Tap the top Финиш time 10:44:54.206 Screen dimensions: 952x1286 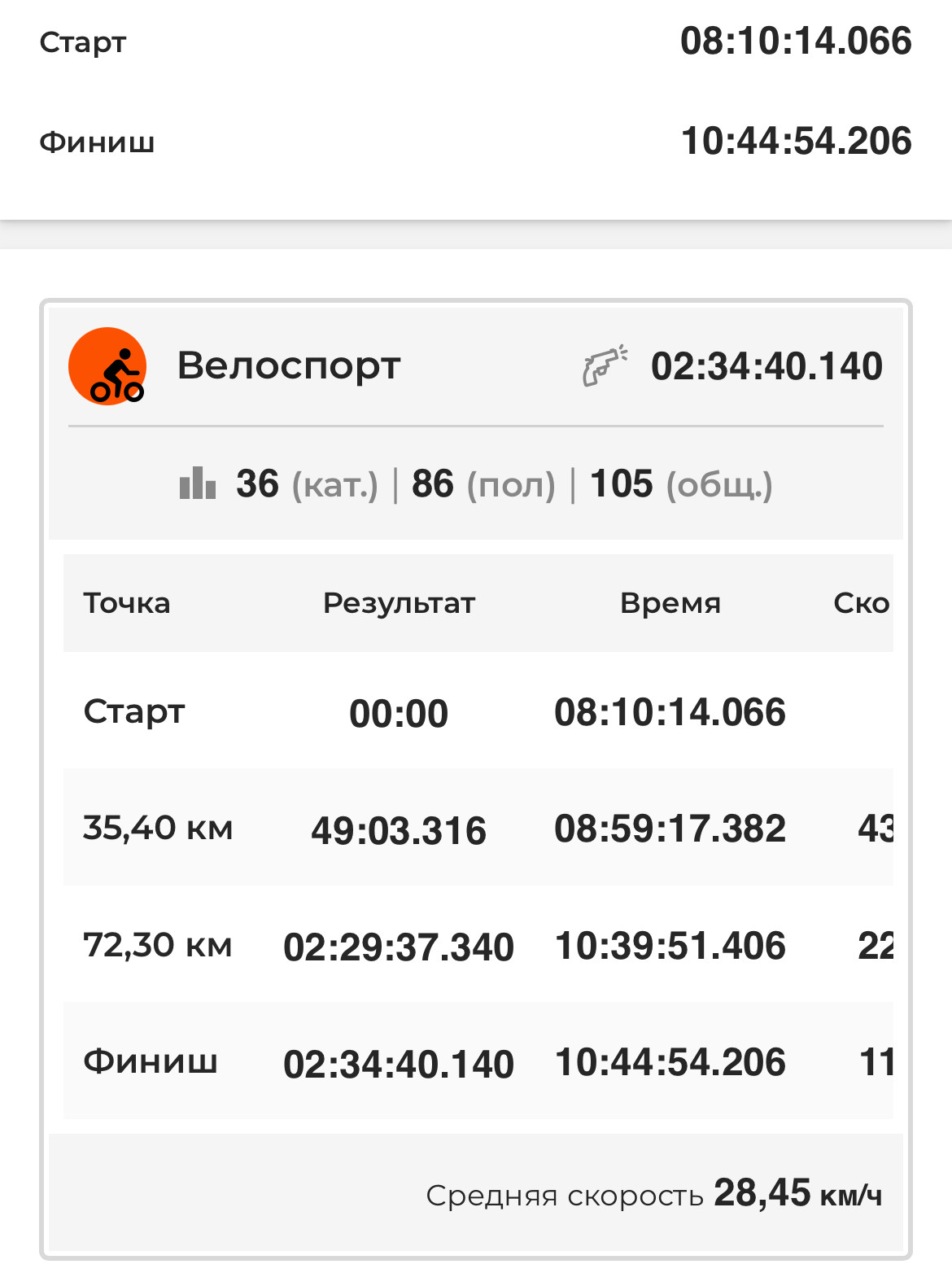coord(796,142)
